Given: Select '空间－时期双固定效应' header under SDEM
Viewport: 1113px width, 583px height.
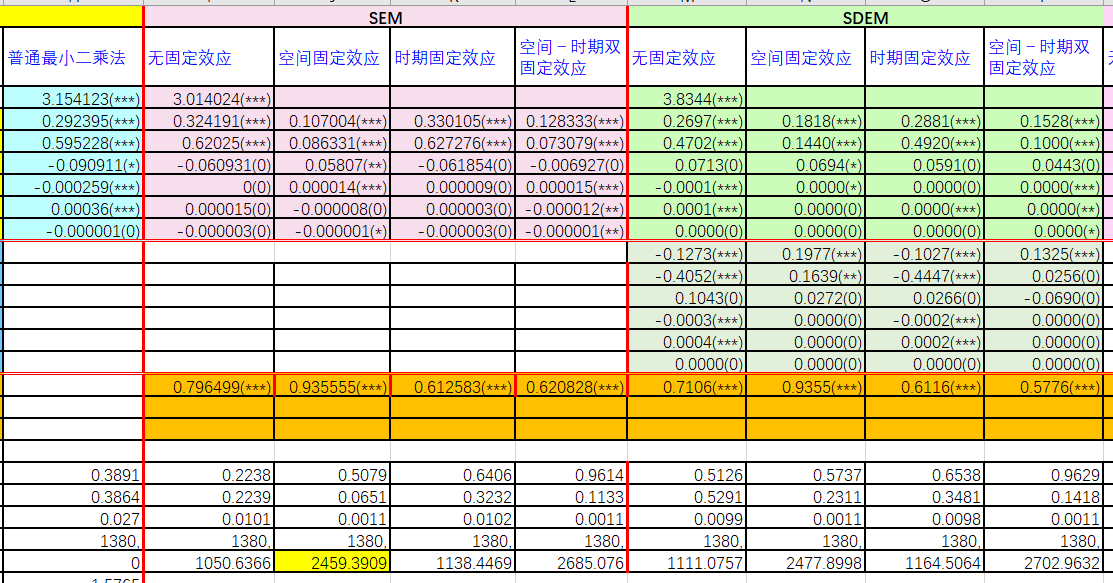Looking at the screenshot, I should [1043, 58].
